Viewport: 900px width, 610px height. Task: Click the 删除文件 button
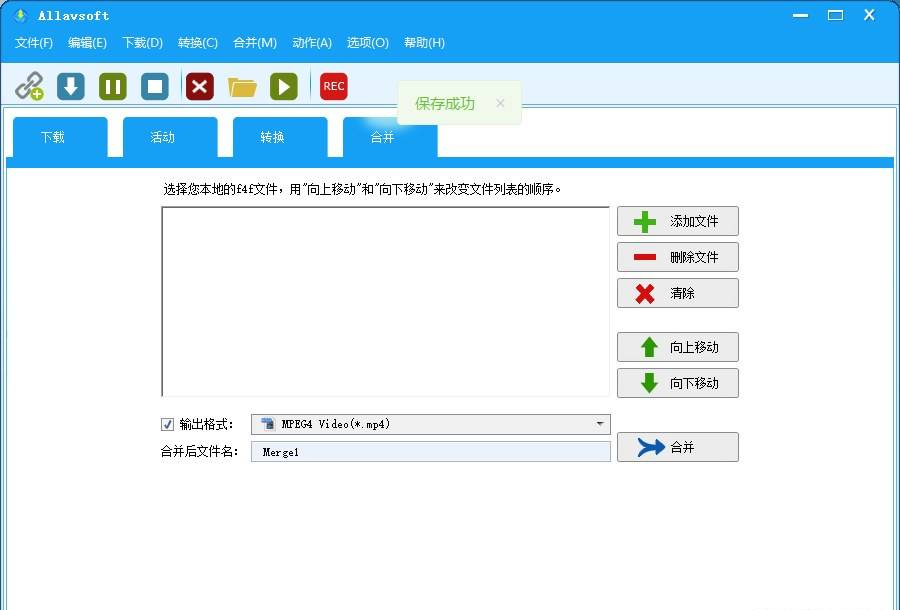pyautogui.click(x=678, y=257)
